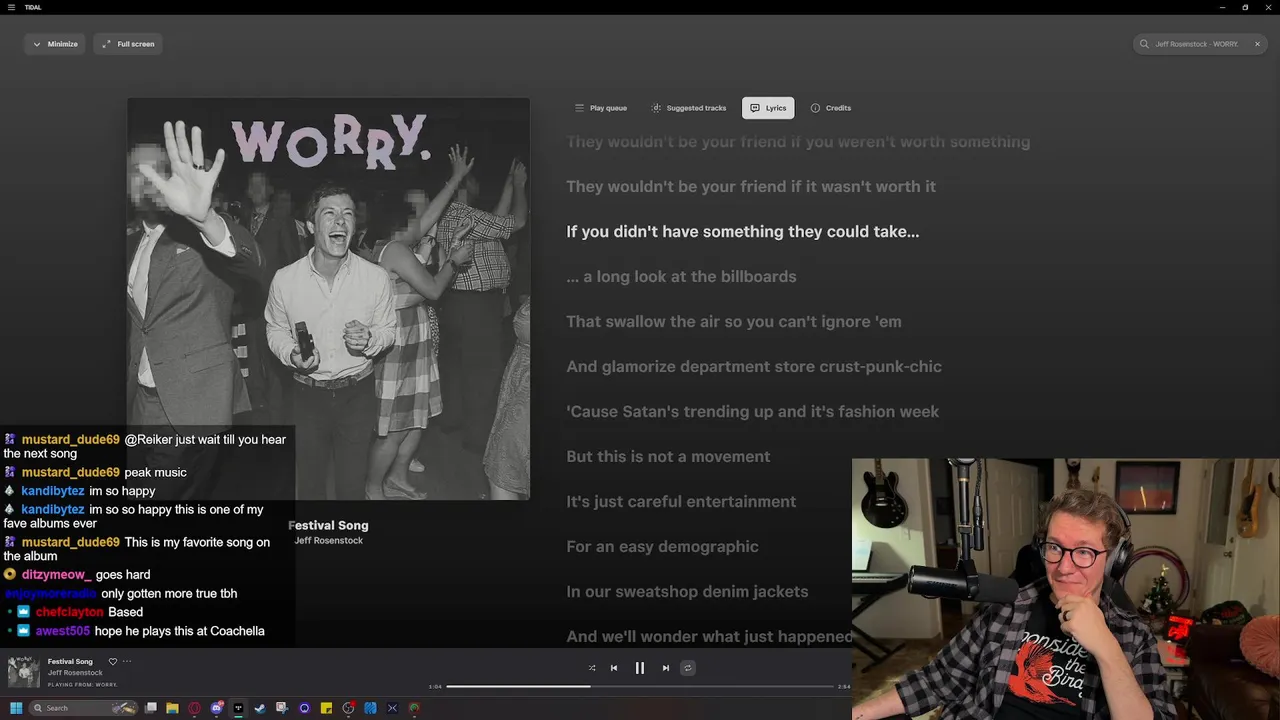Click the search magnifier icon

[1144, 44]
